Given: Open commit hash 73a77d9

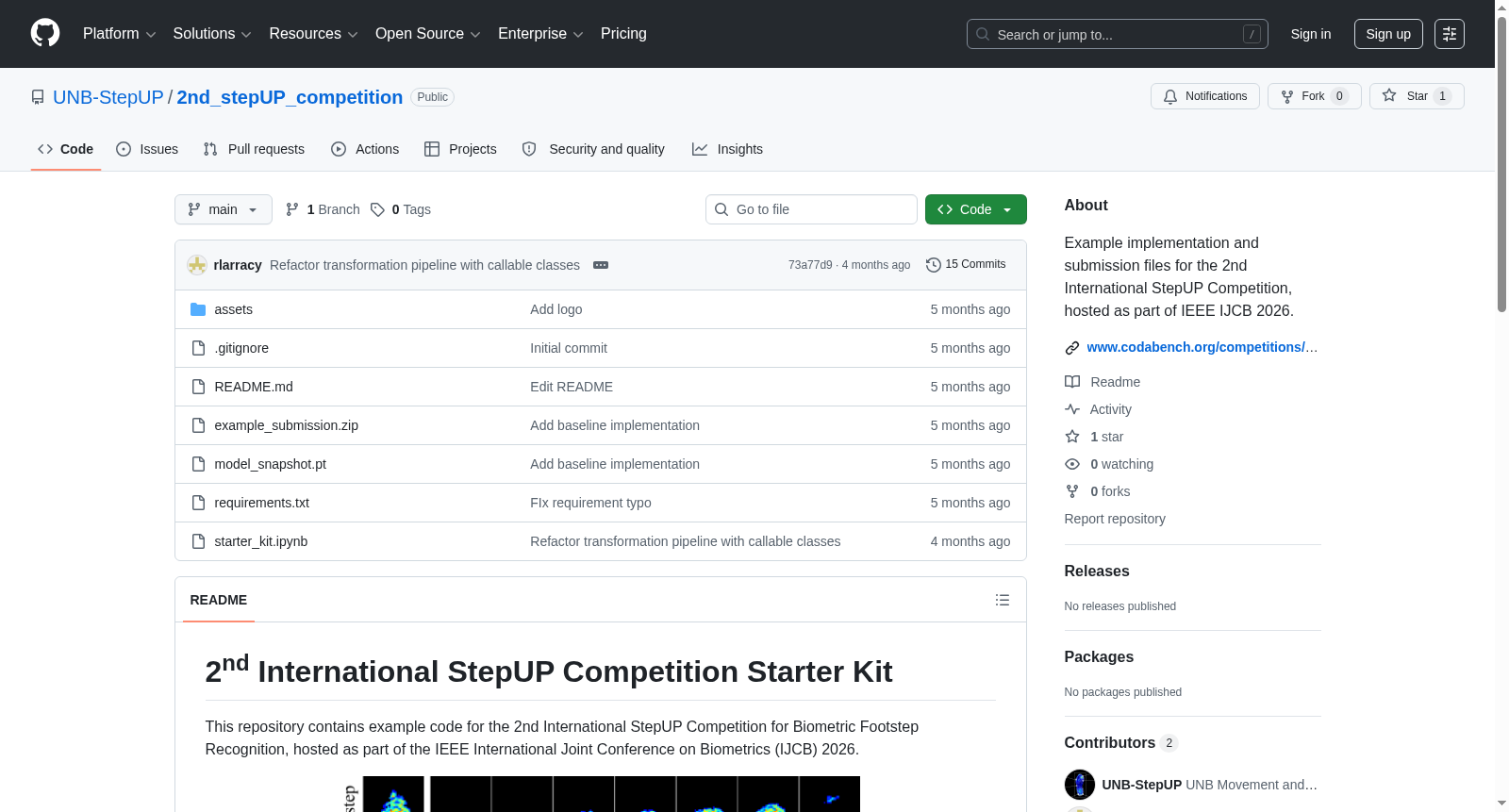Looking at the screenshot, I should (810, 265).
